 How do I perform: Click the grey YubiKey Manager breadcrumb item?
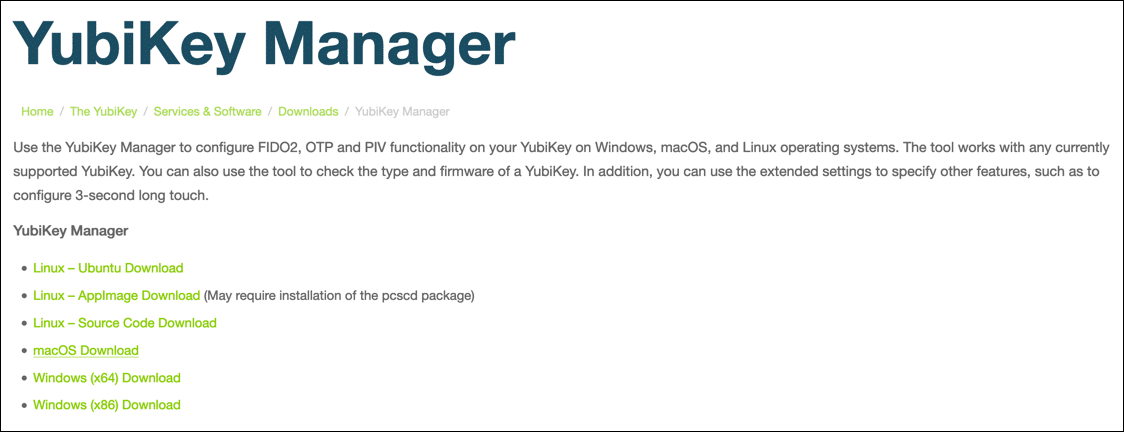[x=402, y=112]
